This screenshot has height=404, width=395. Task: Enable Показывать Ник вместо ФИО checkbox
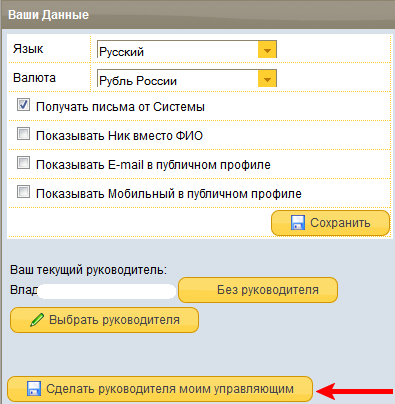23,134
